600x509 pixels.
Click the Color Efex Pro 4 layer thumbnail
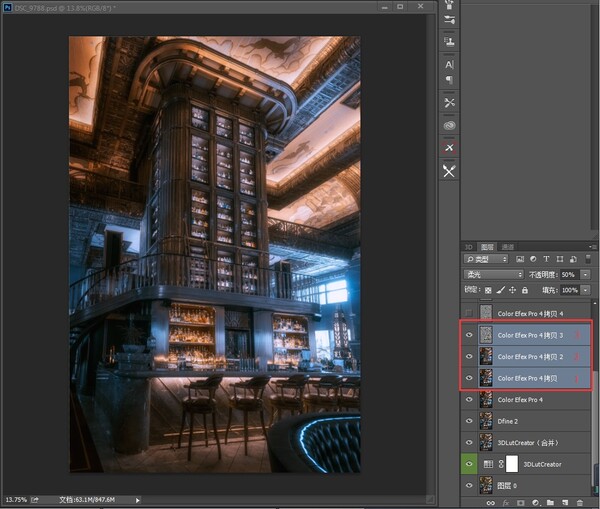[486, 399]
